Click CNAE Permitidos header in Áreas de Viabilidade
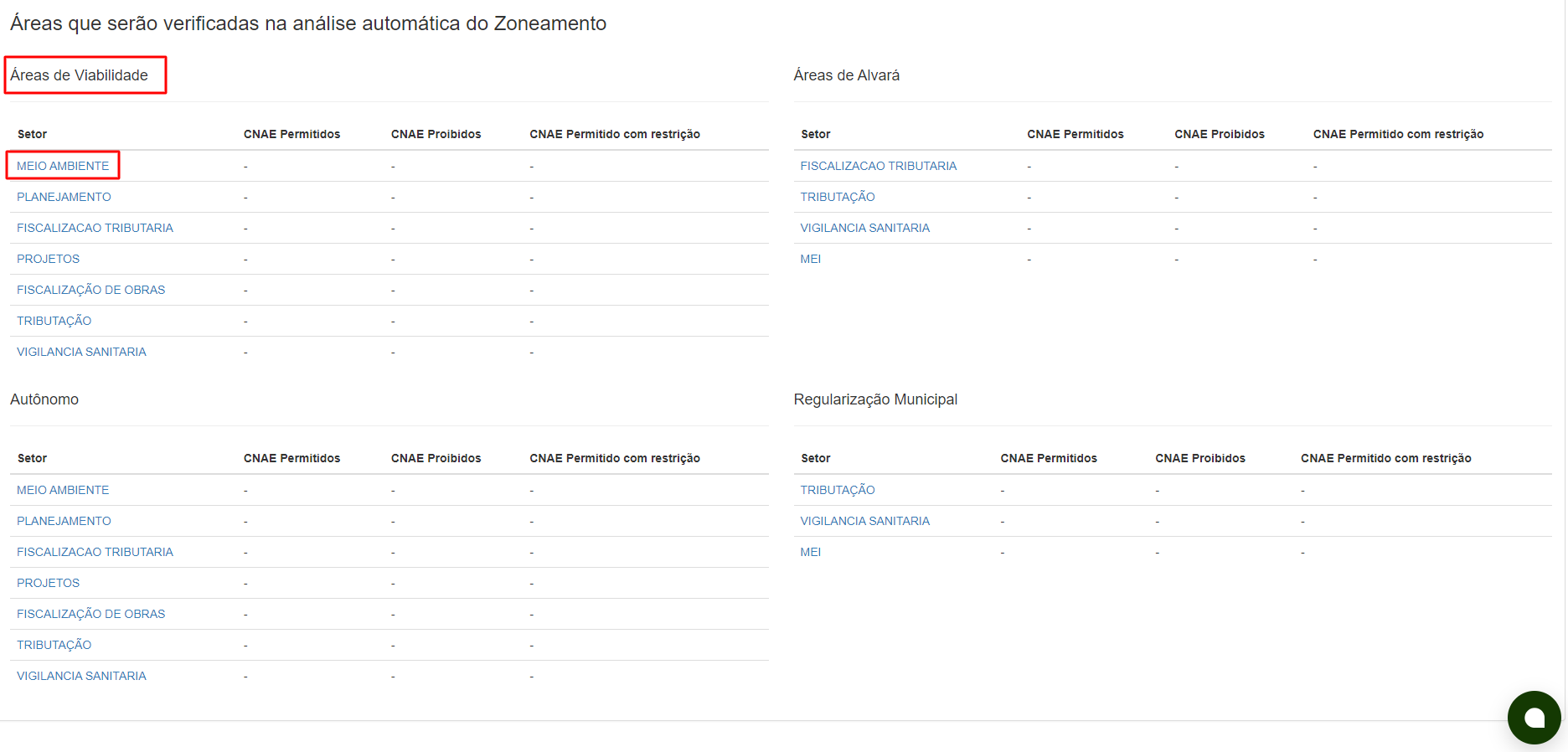 291,134
